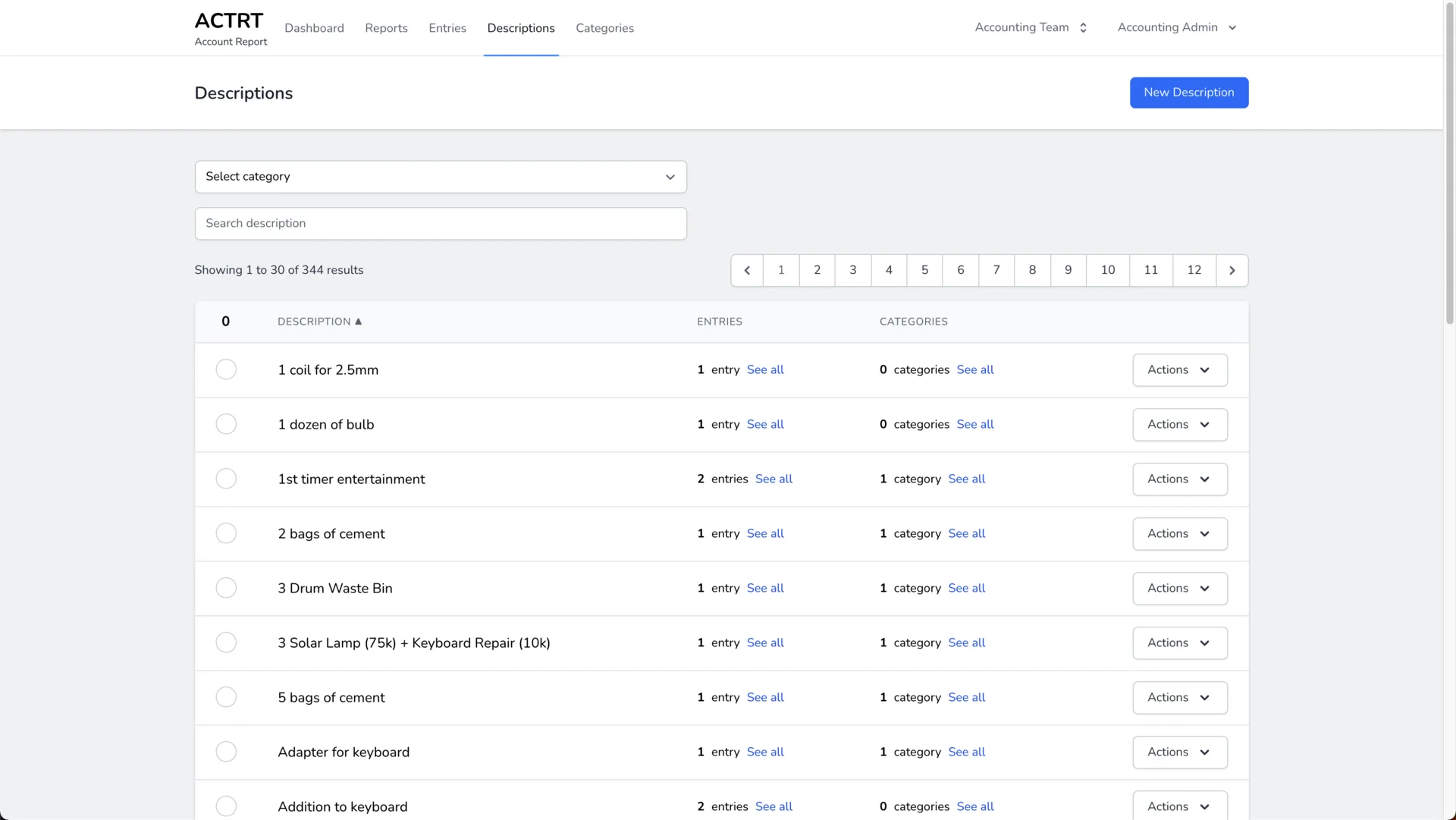Jump to page 12 of results
1456x820 pixels.
(x=1194, y=270)
